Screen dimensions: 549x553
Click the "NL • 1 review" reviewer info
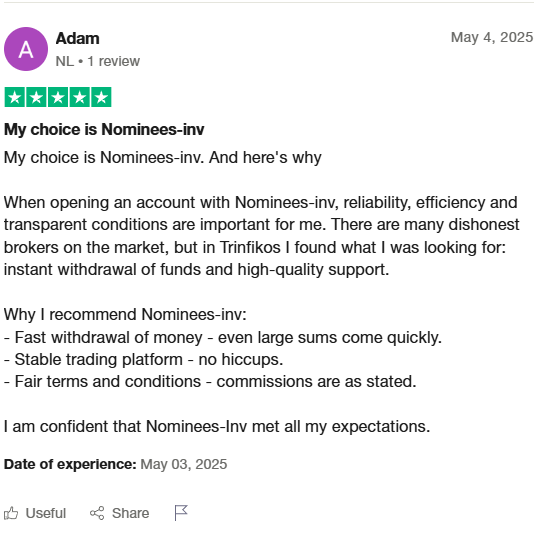[x=98, y=61]
